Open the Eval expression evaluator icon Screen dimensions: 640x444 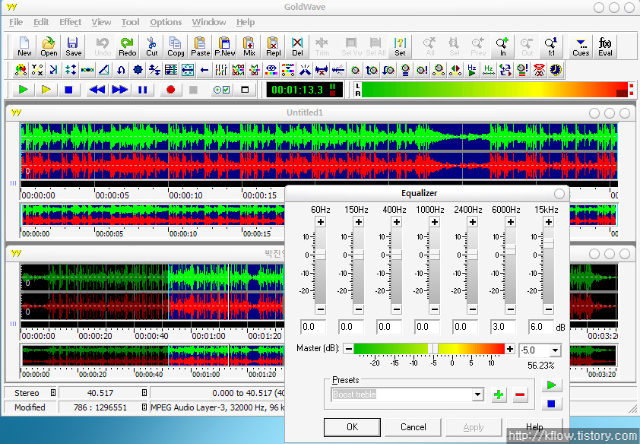[x=605, y=47]
